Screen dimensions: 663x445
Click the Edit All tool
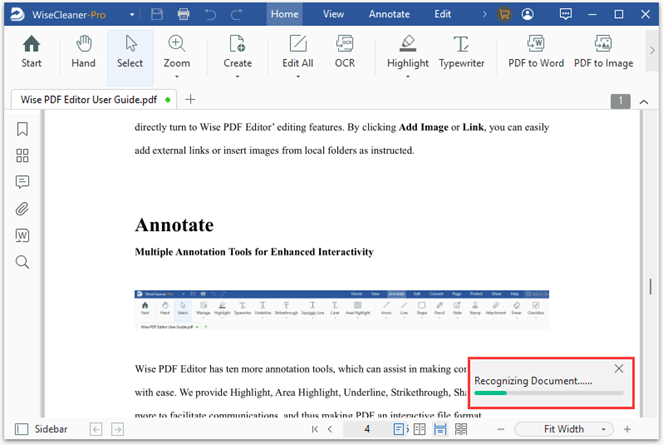tap(298, 52)
